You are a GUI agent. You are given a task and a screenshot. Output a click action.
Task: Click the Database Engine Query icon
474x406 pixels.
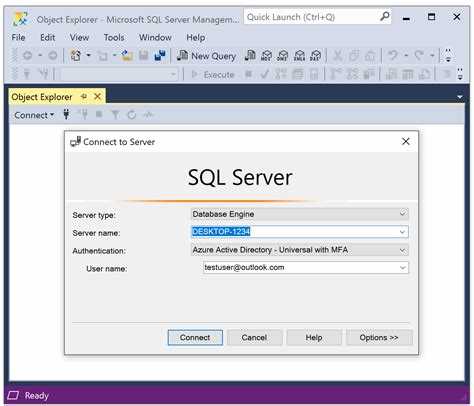(250, 55)
